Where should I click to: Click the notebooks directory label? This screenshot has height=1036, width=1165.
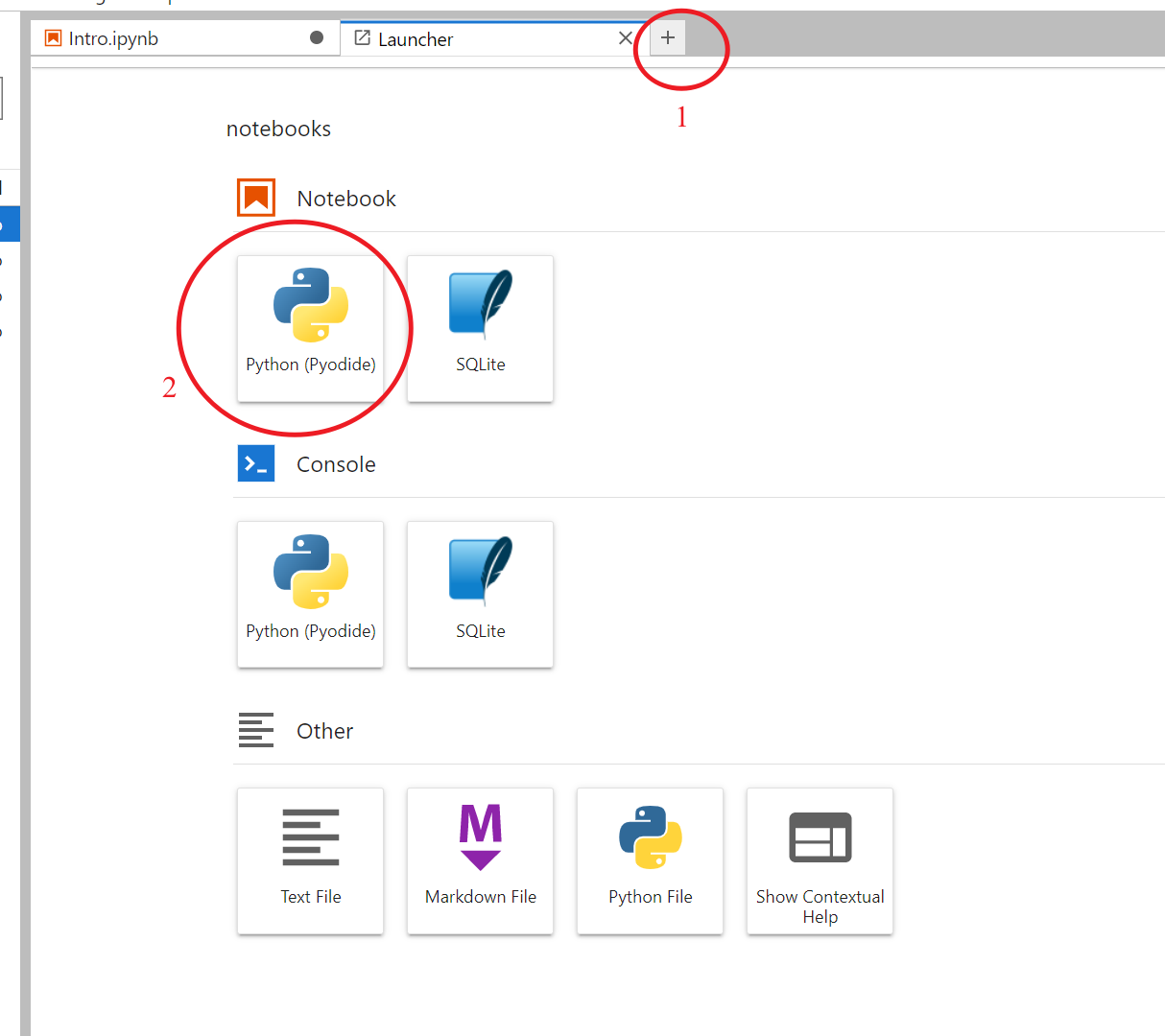click(278, 129)
